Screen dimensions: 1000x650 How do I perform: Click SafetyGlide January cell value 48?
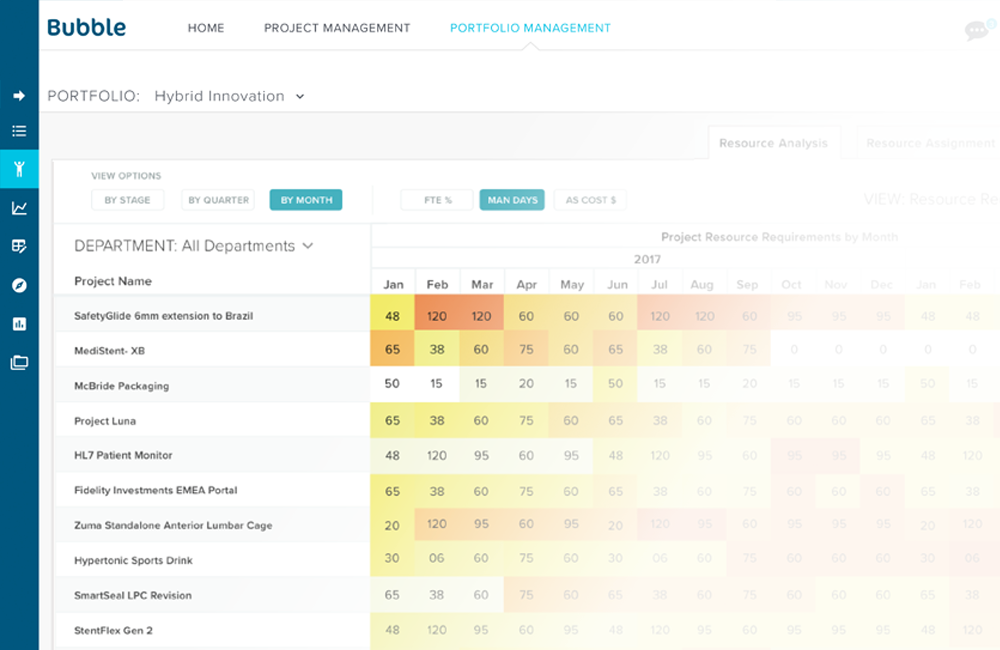tap(392, 313)
